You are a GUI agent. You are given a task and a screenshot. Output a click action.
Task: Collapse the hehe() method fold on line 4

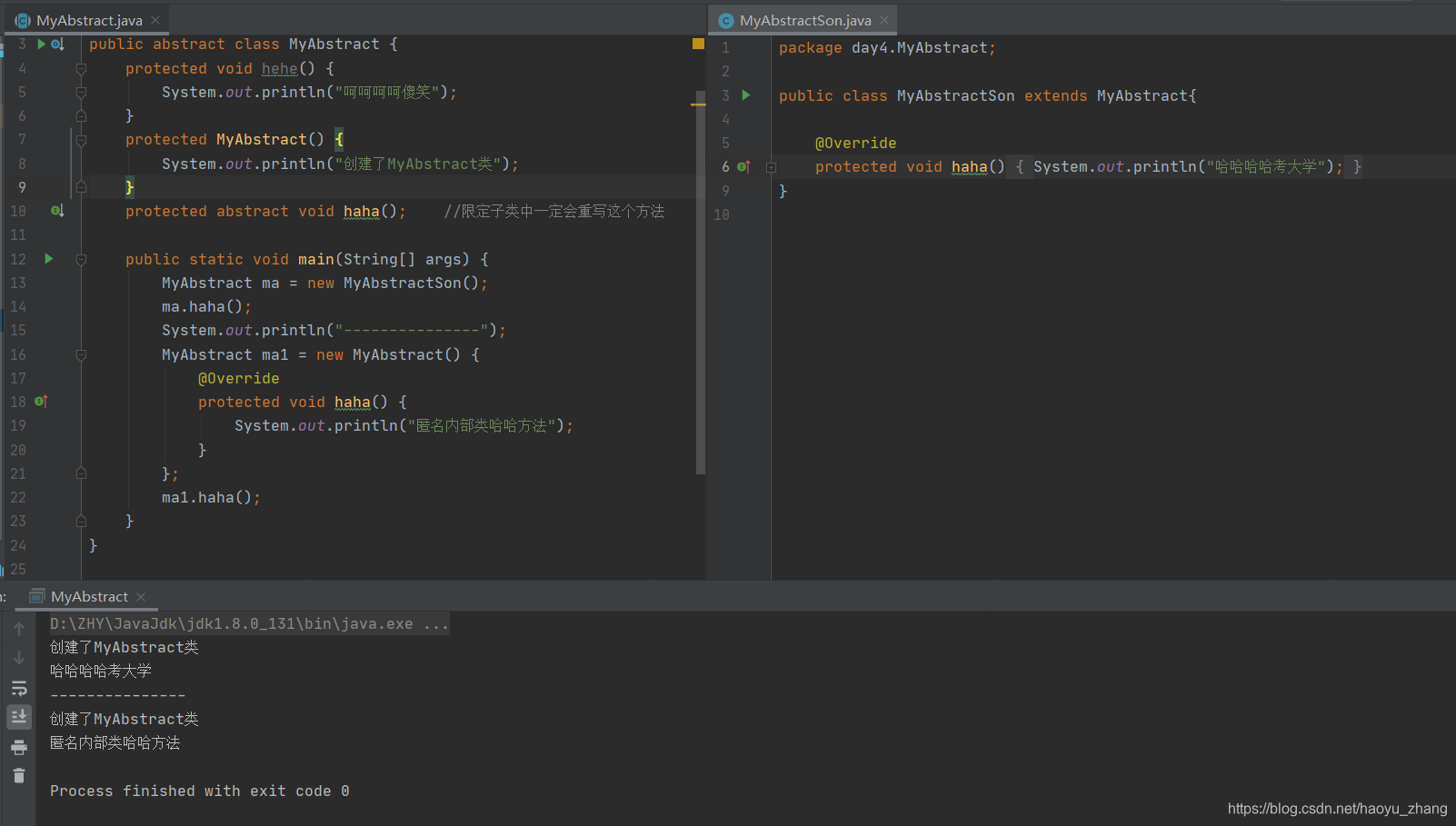coord(81,68)
